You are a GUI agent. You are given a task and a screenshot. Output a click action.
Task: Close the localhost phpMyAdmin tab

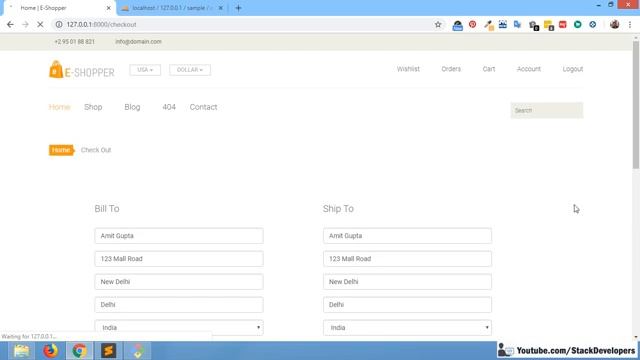(x=220, y=8)
